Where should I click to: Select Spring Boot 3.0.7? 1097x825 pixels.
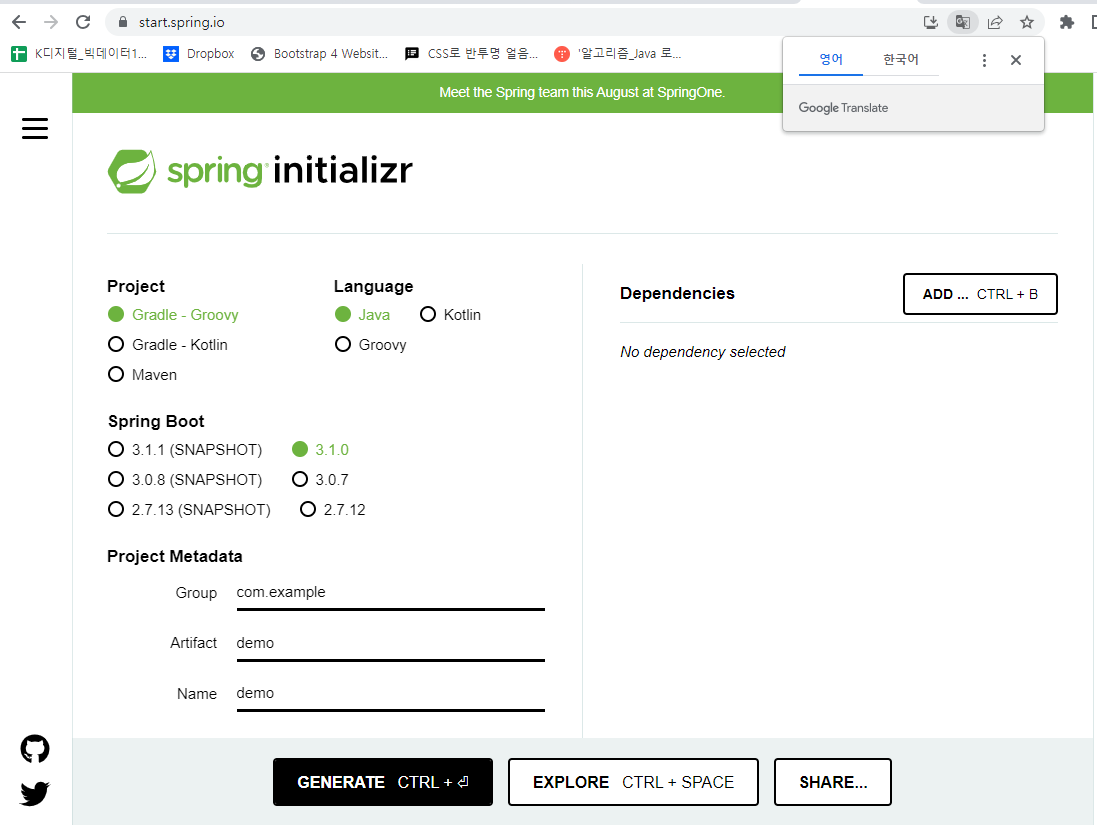click(320, 480)
